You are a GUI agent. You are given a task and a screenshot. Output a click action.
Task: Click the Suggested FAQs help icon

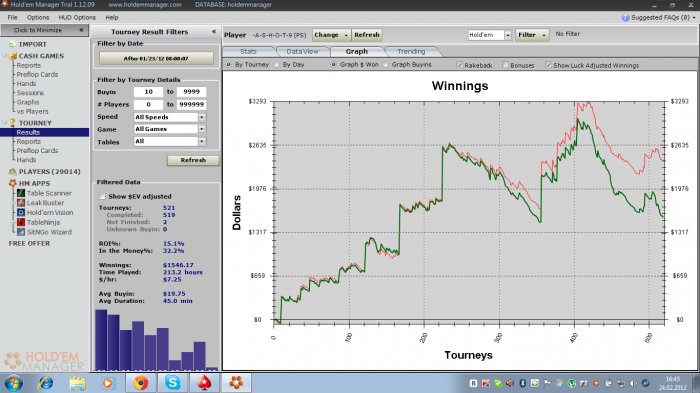(625, 17)
